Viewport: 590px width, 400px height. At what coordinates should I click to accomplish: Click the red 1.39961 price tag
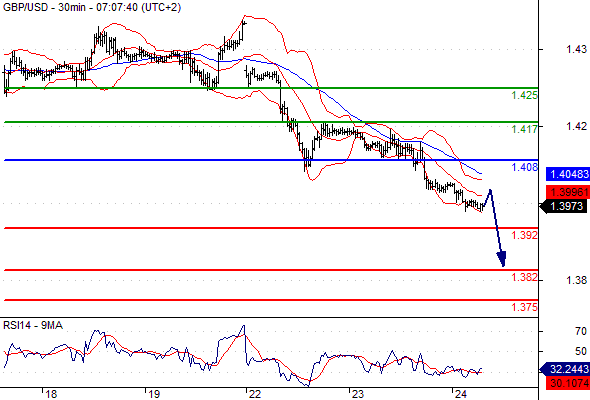[x=568, y=192]
